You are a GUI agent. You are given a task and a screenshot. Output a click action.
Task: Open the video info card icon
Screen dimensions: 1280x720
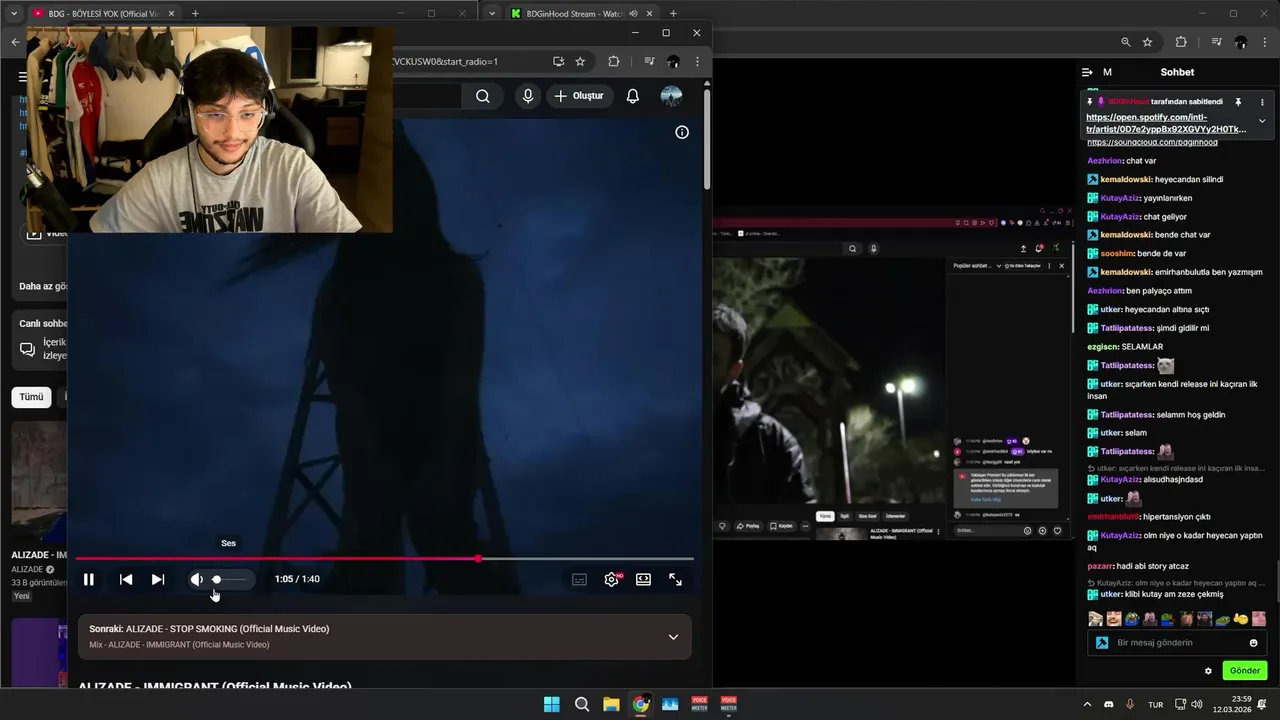[x=682, y=132]
